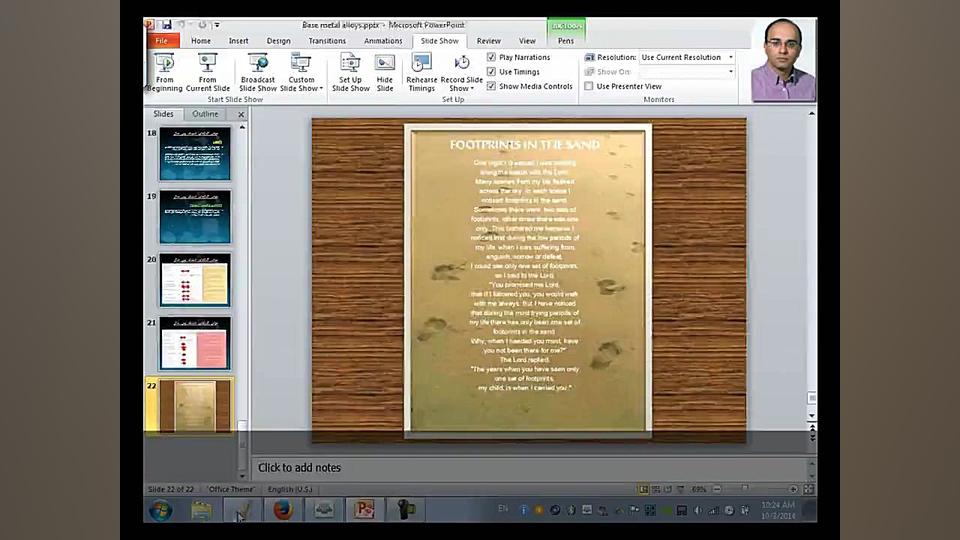This screenshot has width=960, height=540.
Task: Select slide 18 thumbnail
Action: click(x=195, y=154)
